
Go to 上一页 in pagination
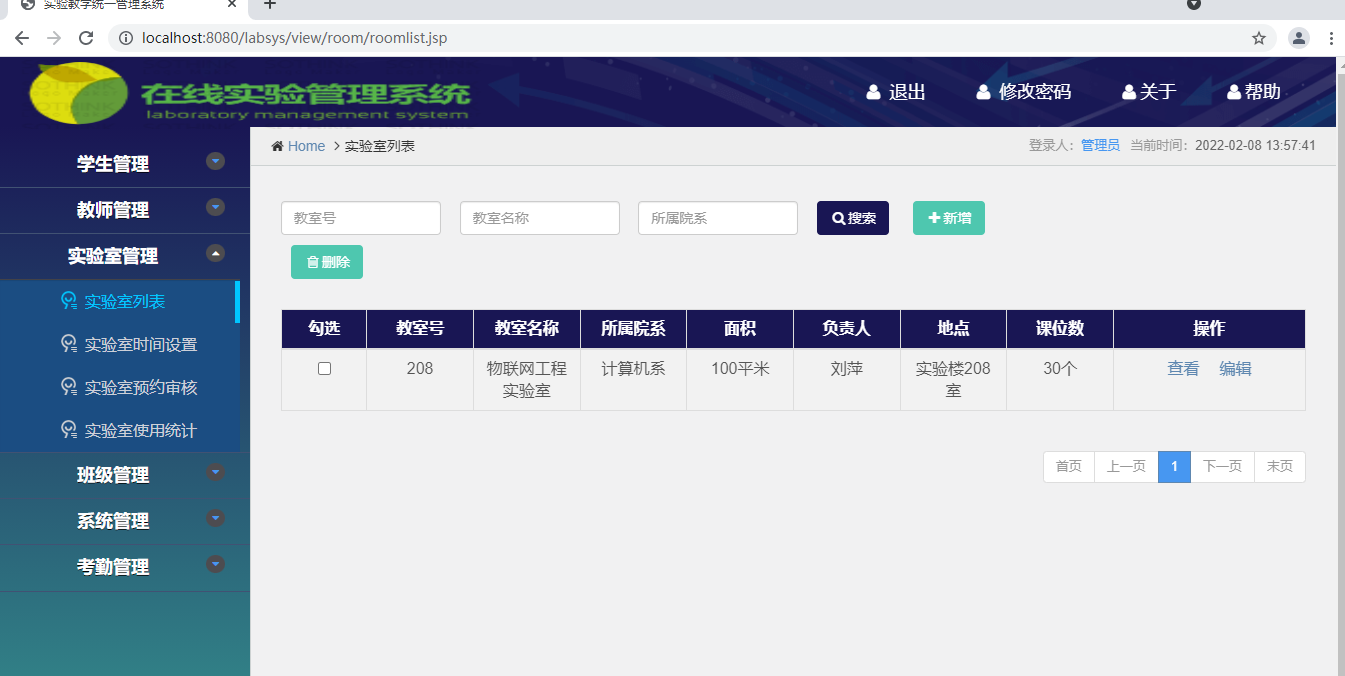pos(1126,467)
